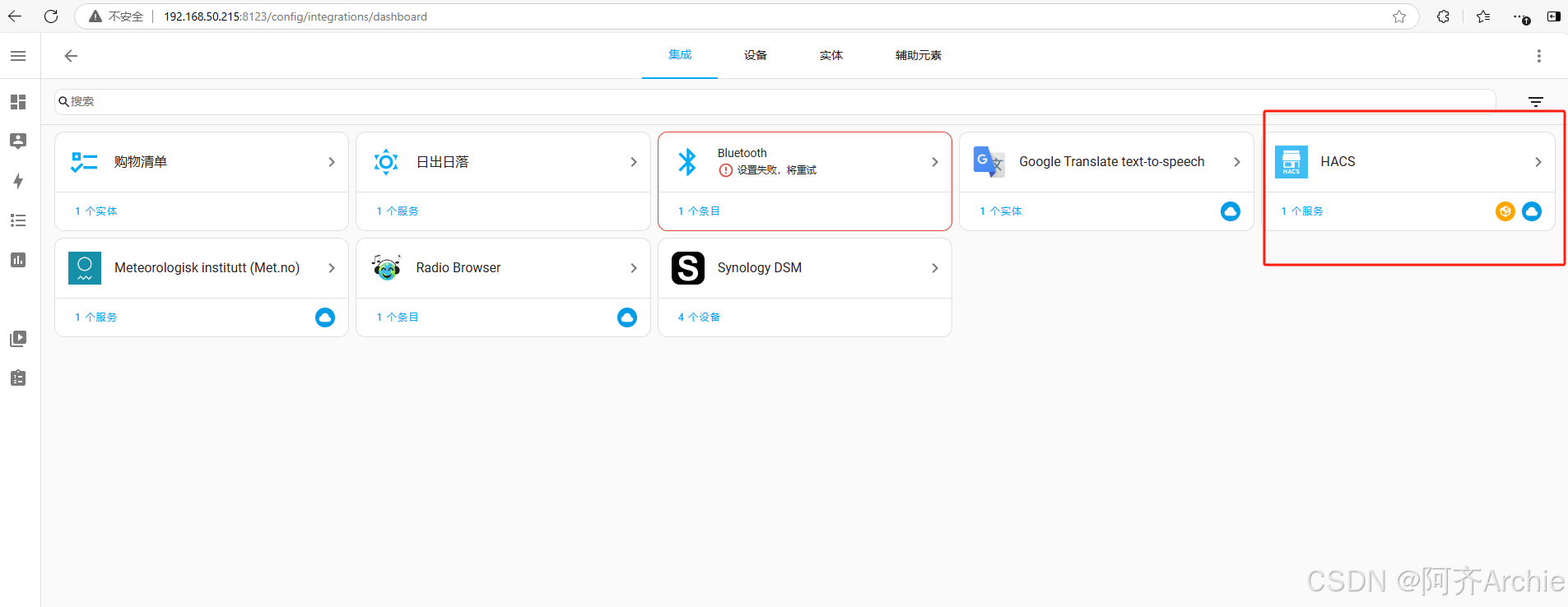1568x607 pixels.
Task: Click the orange custom-integration badge on HACS
Action: (x=1505, y=211)
